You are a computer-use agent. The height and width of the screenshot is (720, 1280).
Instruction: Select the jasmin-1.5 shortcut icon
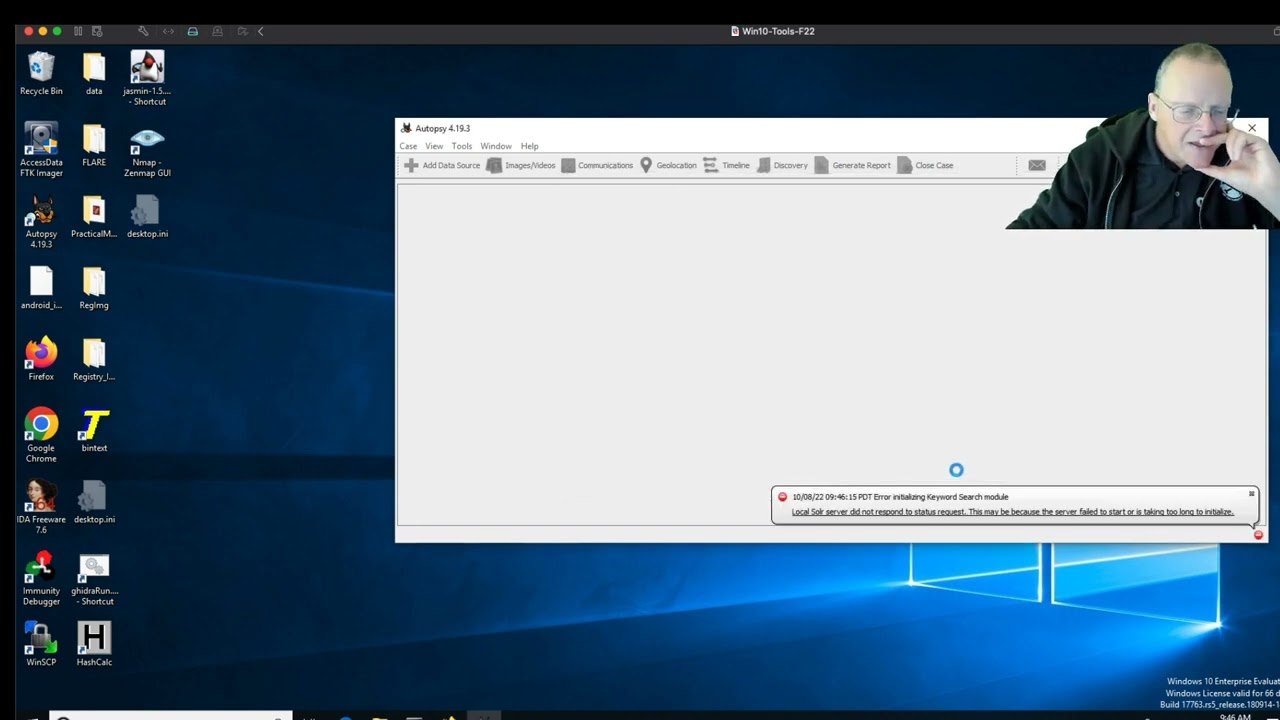[x=147, y=79]
